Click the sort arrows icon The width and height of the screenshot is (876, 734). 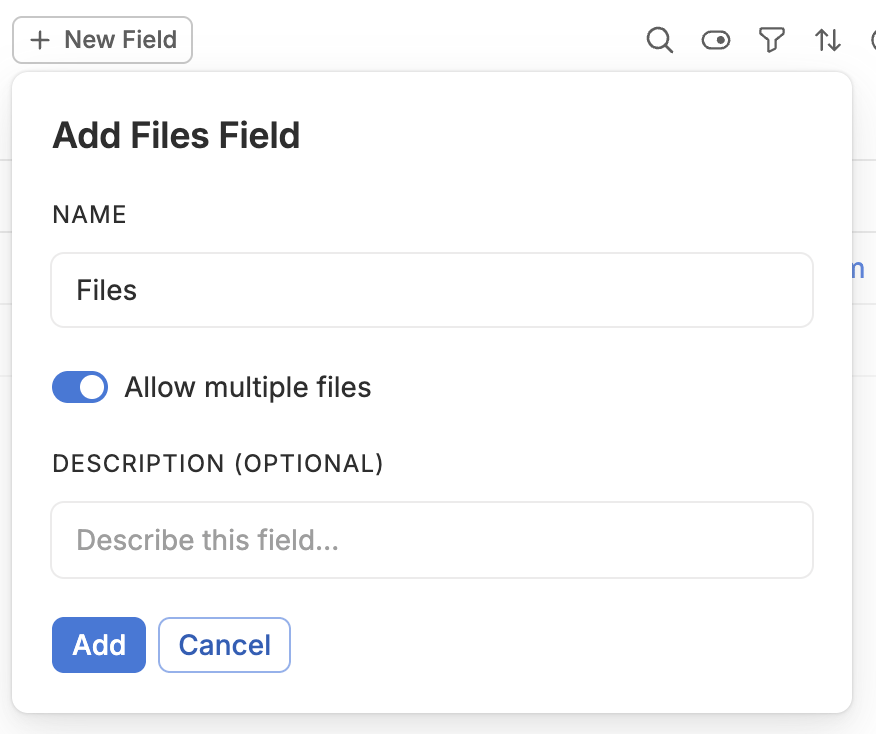point(827,40)
